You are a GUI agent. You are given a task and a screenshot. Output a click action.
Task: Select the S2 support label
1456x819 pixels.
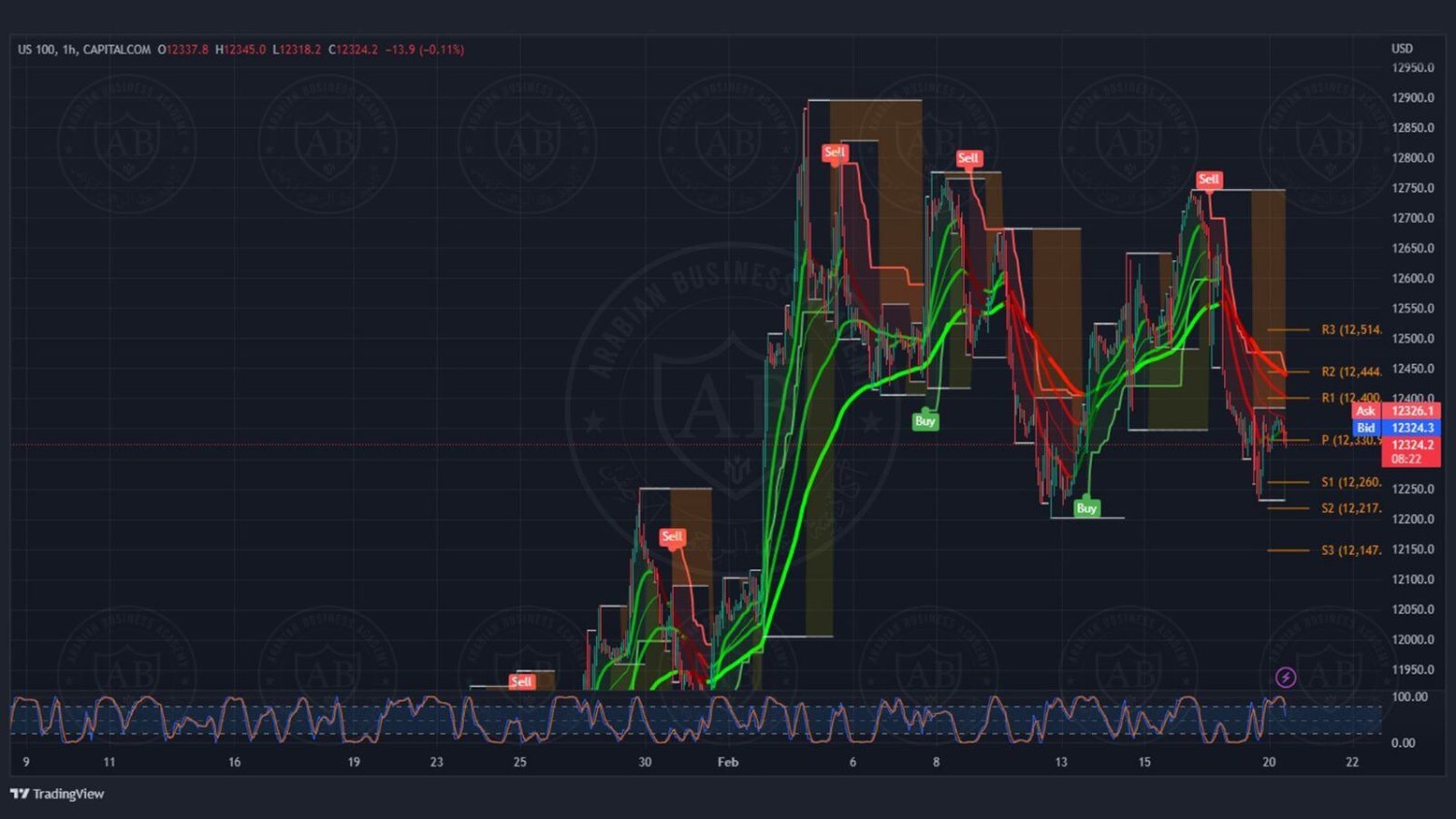pyautogui.click(x=1351, y=508)
